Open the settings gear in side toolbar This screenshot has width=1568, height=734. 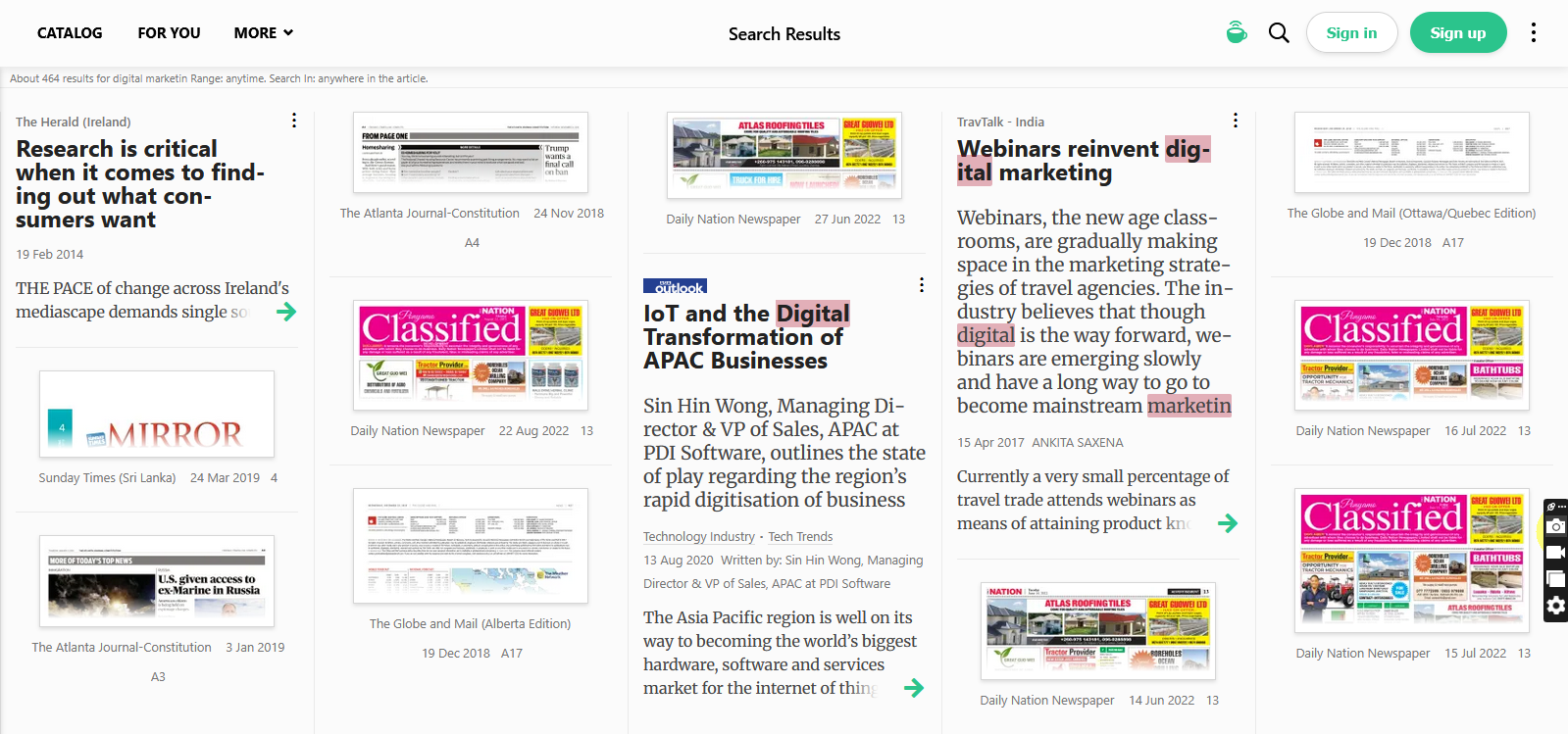coord(1555,606)
